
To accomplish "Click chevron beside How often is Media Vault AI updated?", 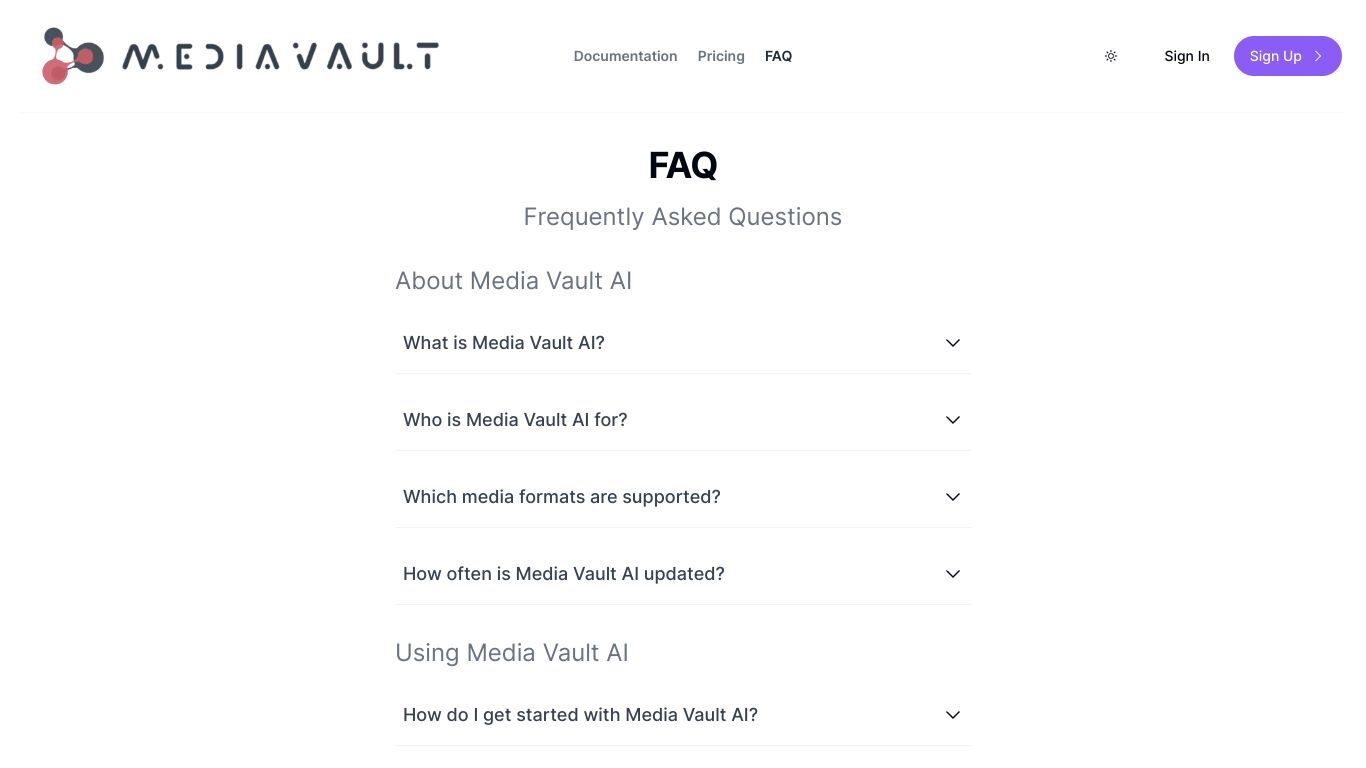I will pos(953,574).
